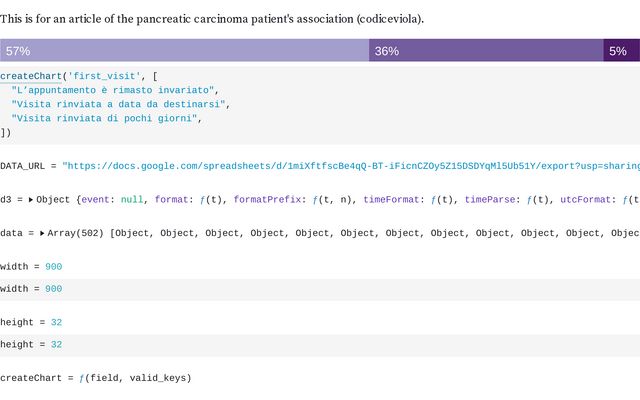
Task: Click the gray width = 900 source cell
Action: click(31, 289)
